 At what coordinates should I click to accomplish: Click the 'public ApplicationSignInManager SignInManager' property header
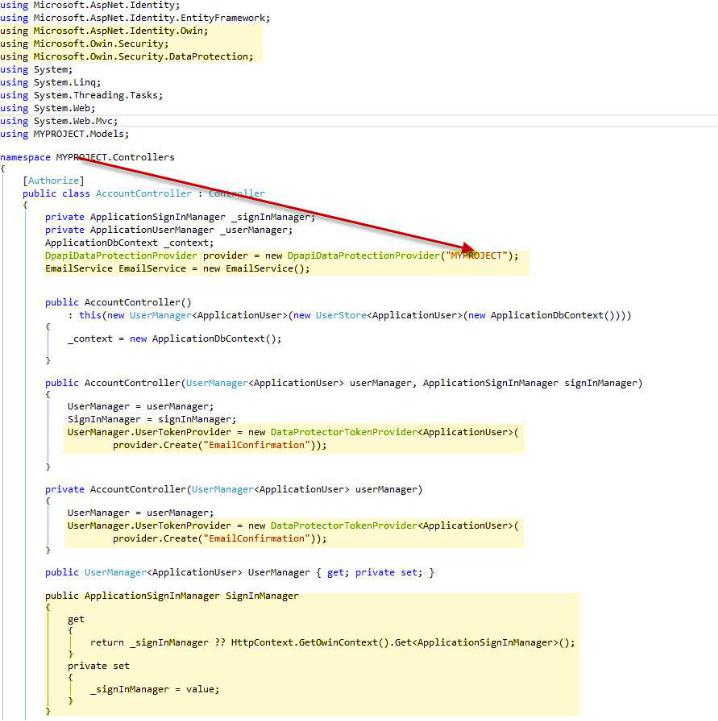172,596
